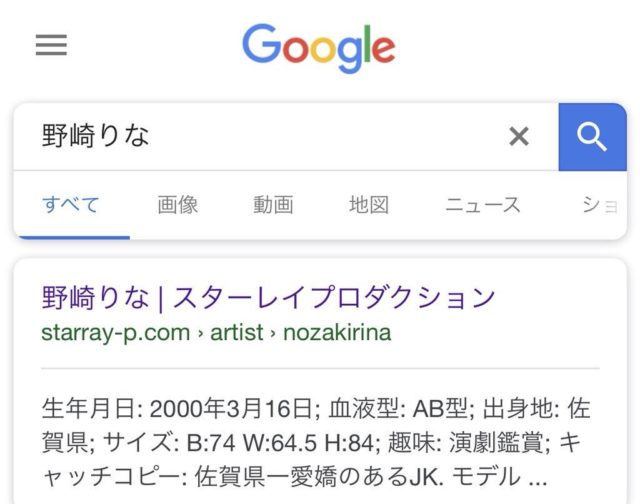The width and height of the screenshot is (640, 504).
Task: Clear the search query with the X icon
Action: pyautogui.click(x=518, y=137)
